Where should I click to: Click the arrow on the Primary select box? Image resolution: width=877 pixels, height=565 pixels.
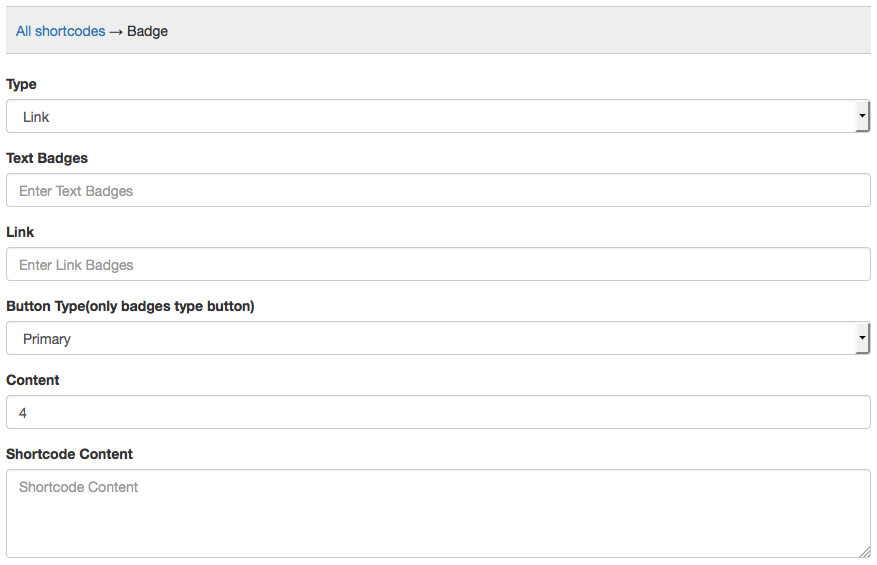tap(862, 339)
